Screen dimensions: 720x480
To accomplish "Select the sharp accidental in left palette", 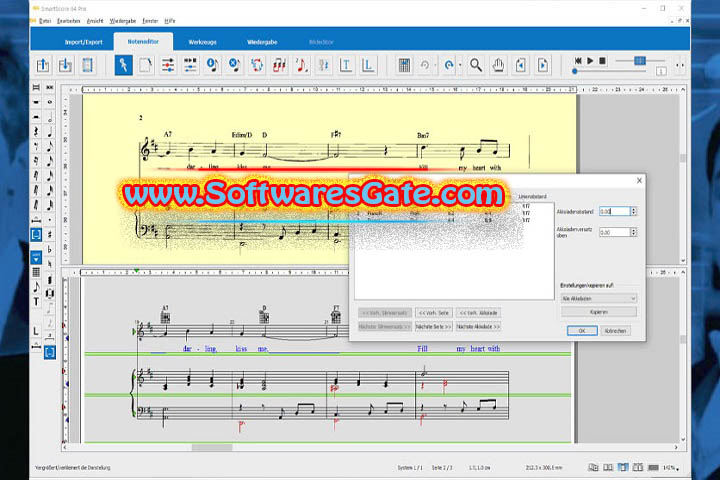I will [50, 234].
